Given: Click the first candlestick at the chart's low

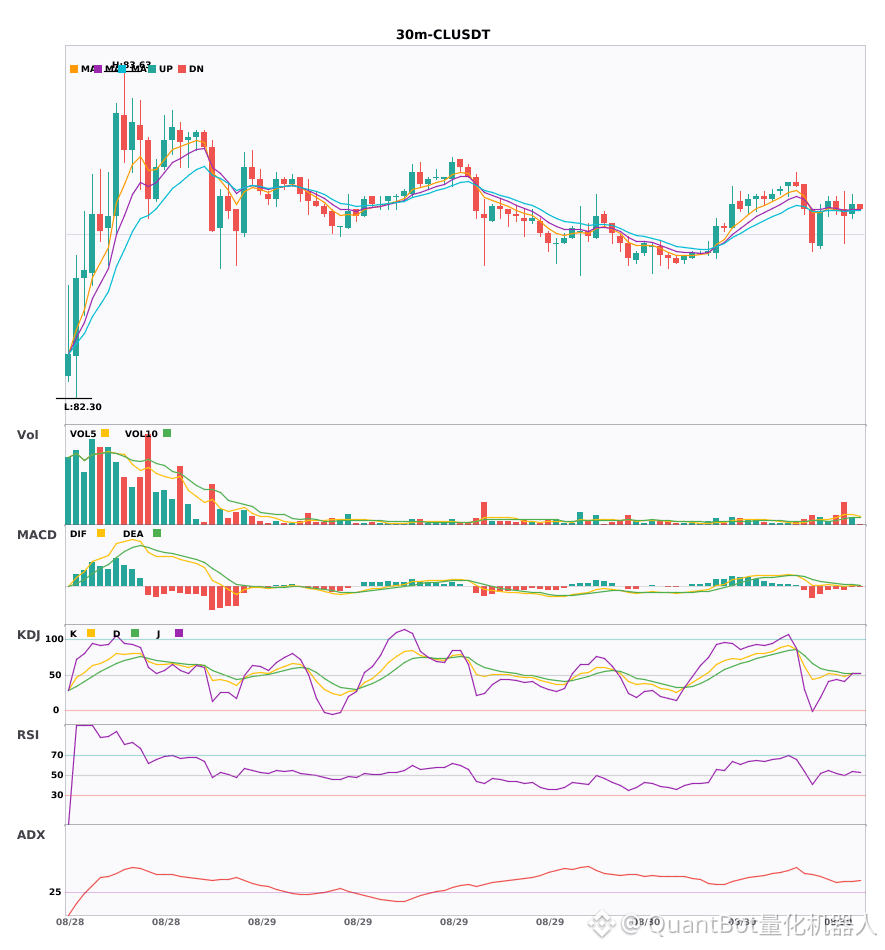Looking at the screenshot, I should pyautogui.click(x=68, y=365).
